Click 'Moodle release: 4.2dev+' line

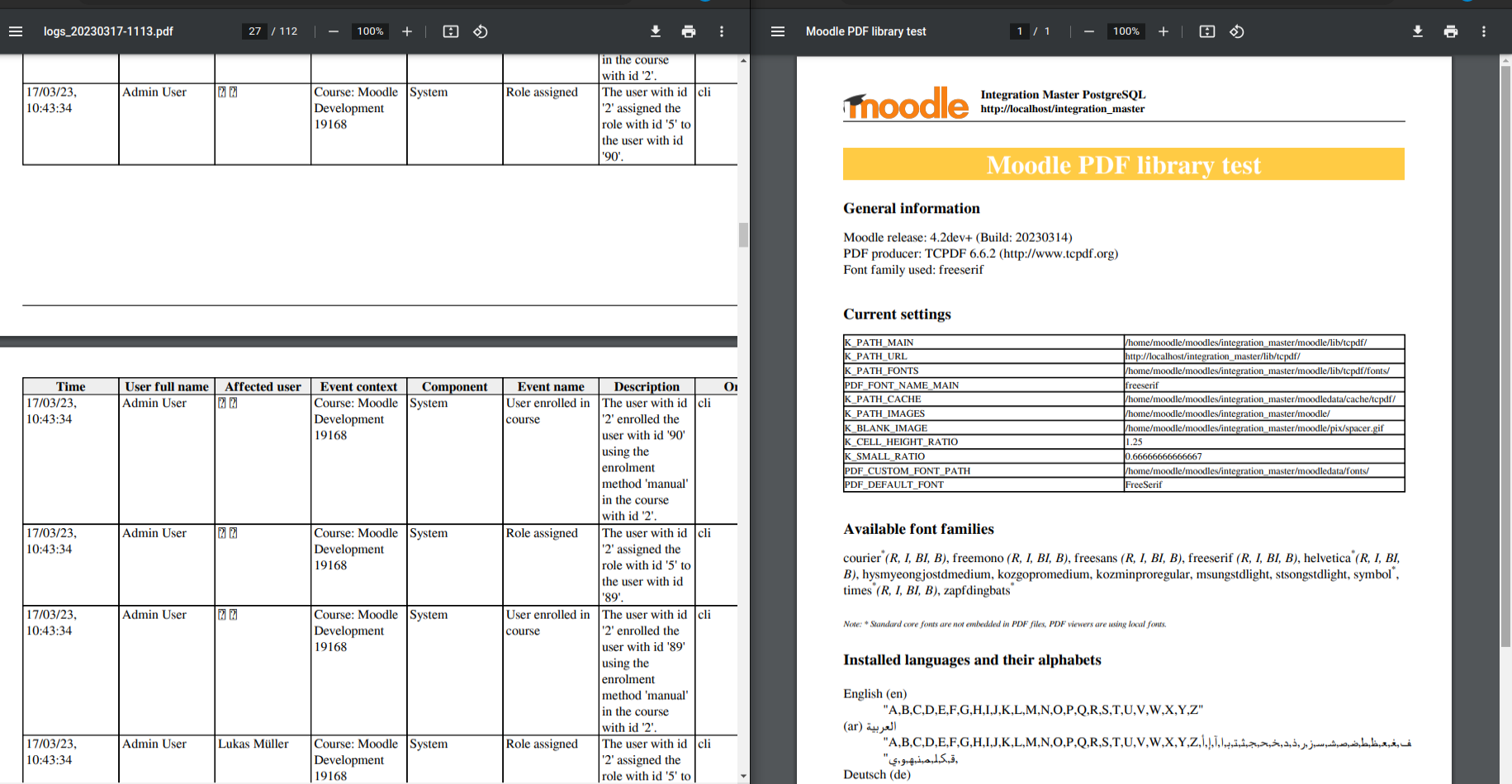pyautogui.click(x=958, y=238)
